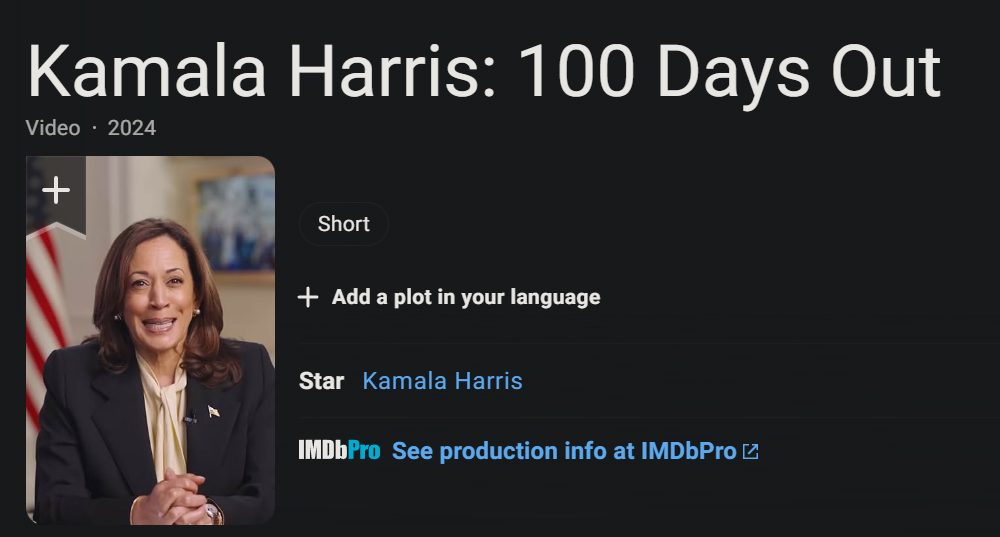Select the title Kamala Harris: 100 Days Out
The height and width of the screenshot is (537, 1000).
(484, 72)
